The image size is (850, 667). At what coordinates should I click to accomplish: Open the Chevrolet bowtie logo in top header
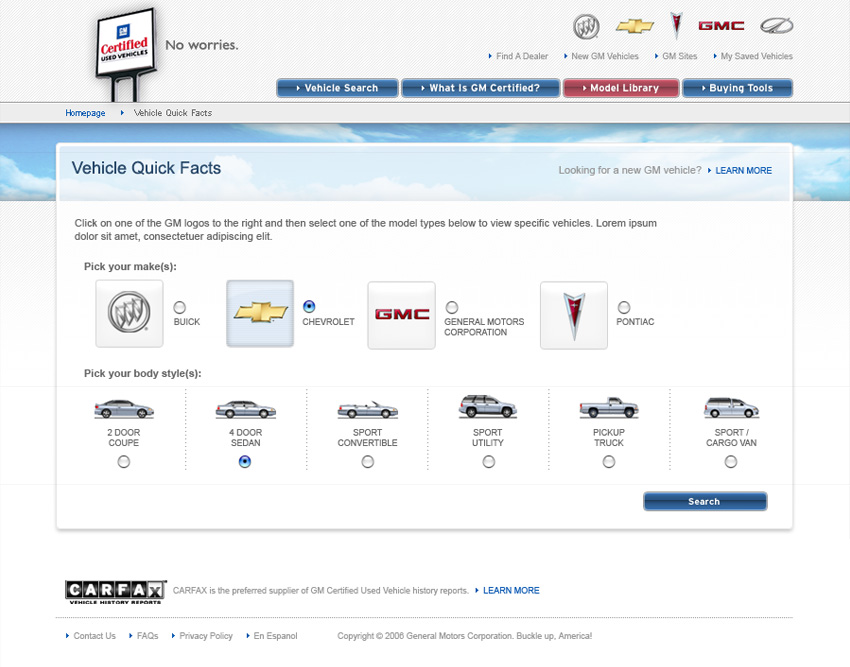tap(635, 25)
